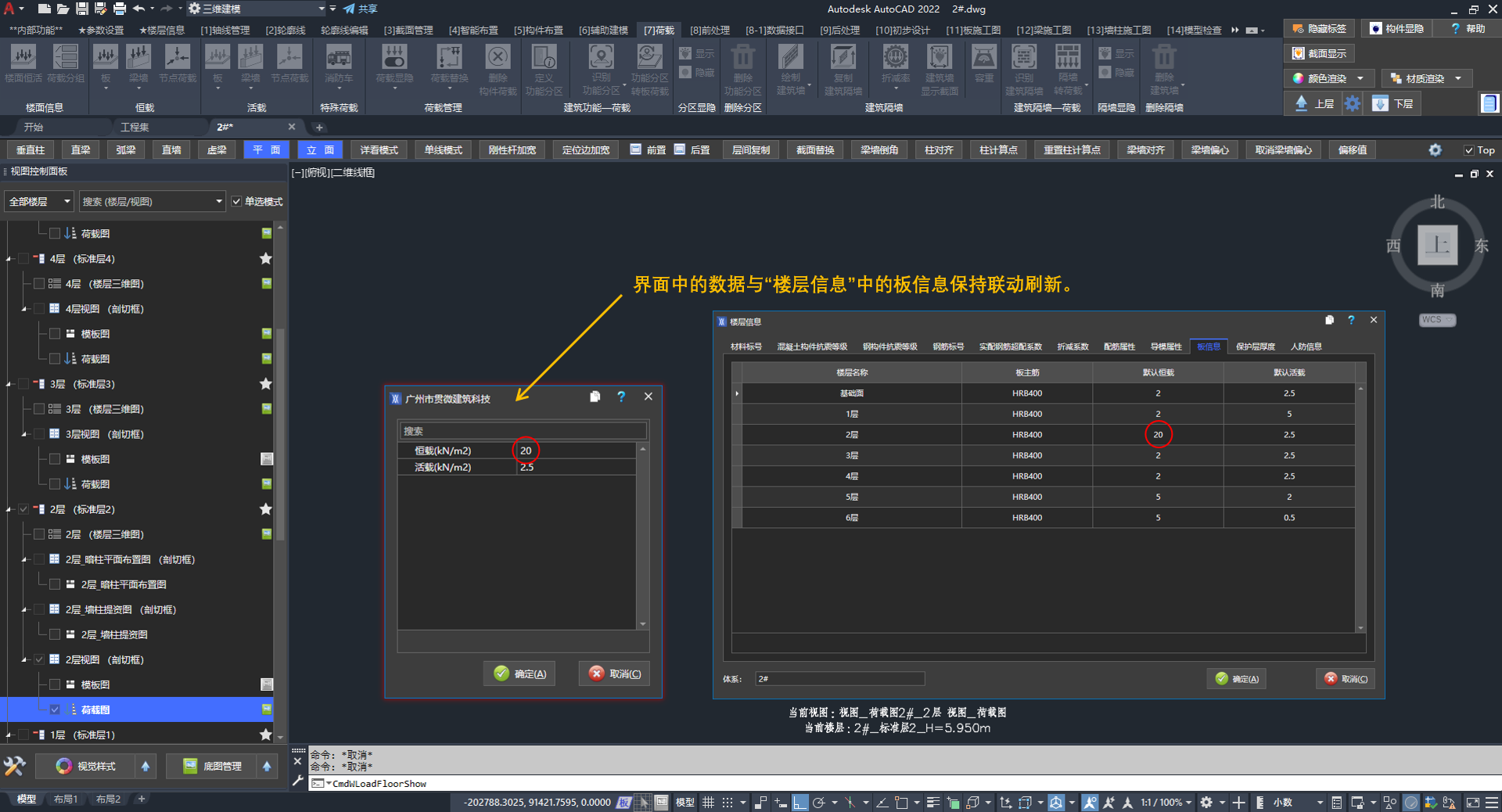
Task: Switch to the [5]构件布置 ribbon tab
Action: click(x=538, y=30)
